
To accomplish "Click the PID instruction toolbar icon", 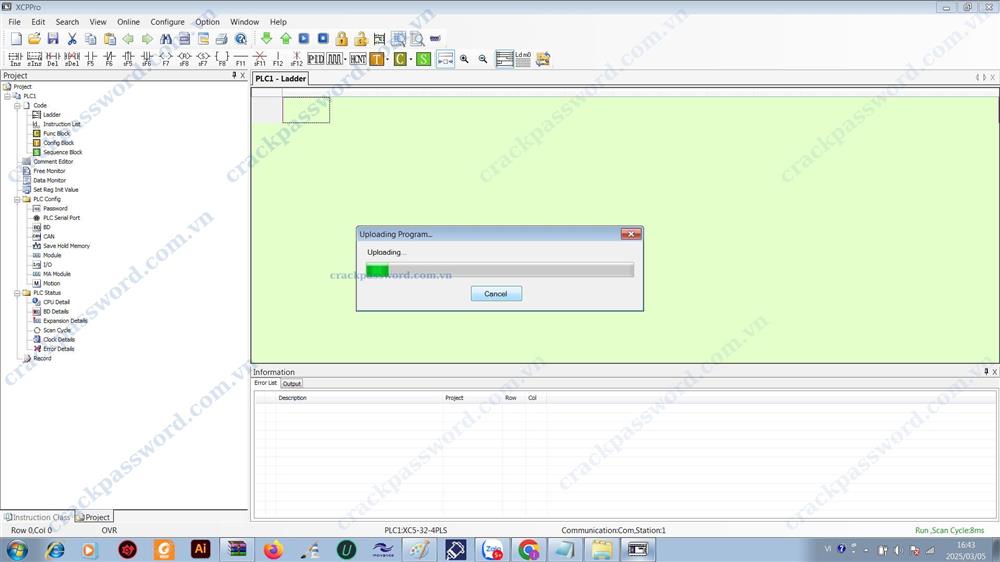I will (x=316, y=59).
